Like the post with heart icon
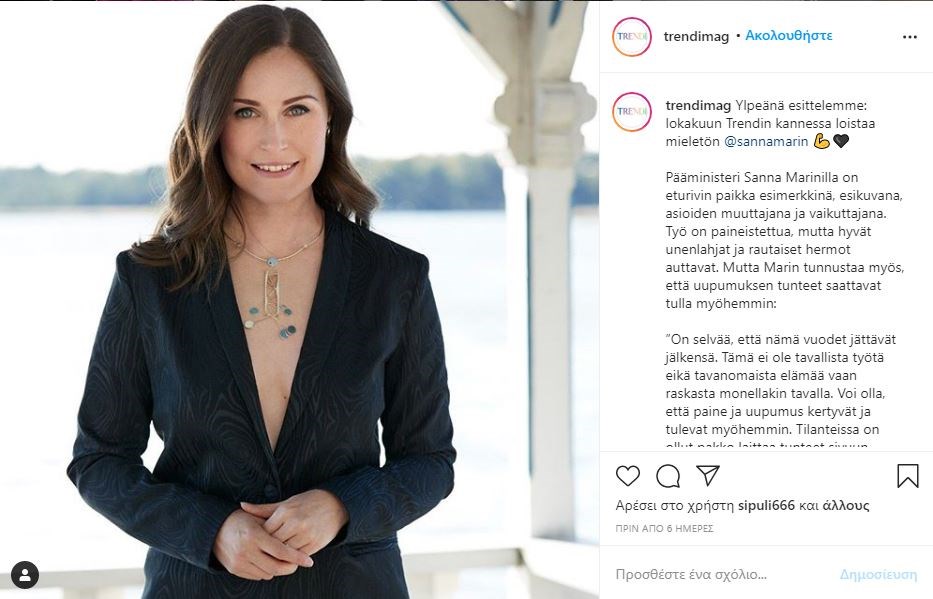 pos(628,476)
